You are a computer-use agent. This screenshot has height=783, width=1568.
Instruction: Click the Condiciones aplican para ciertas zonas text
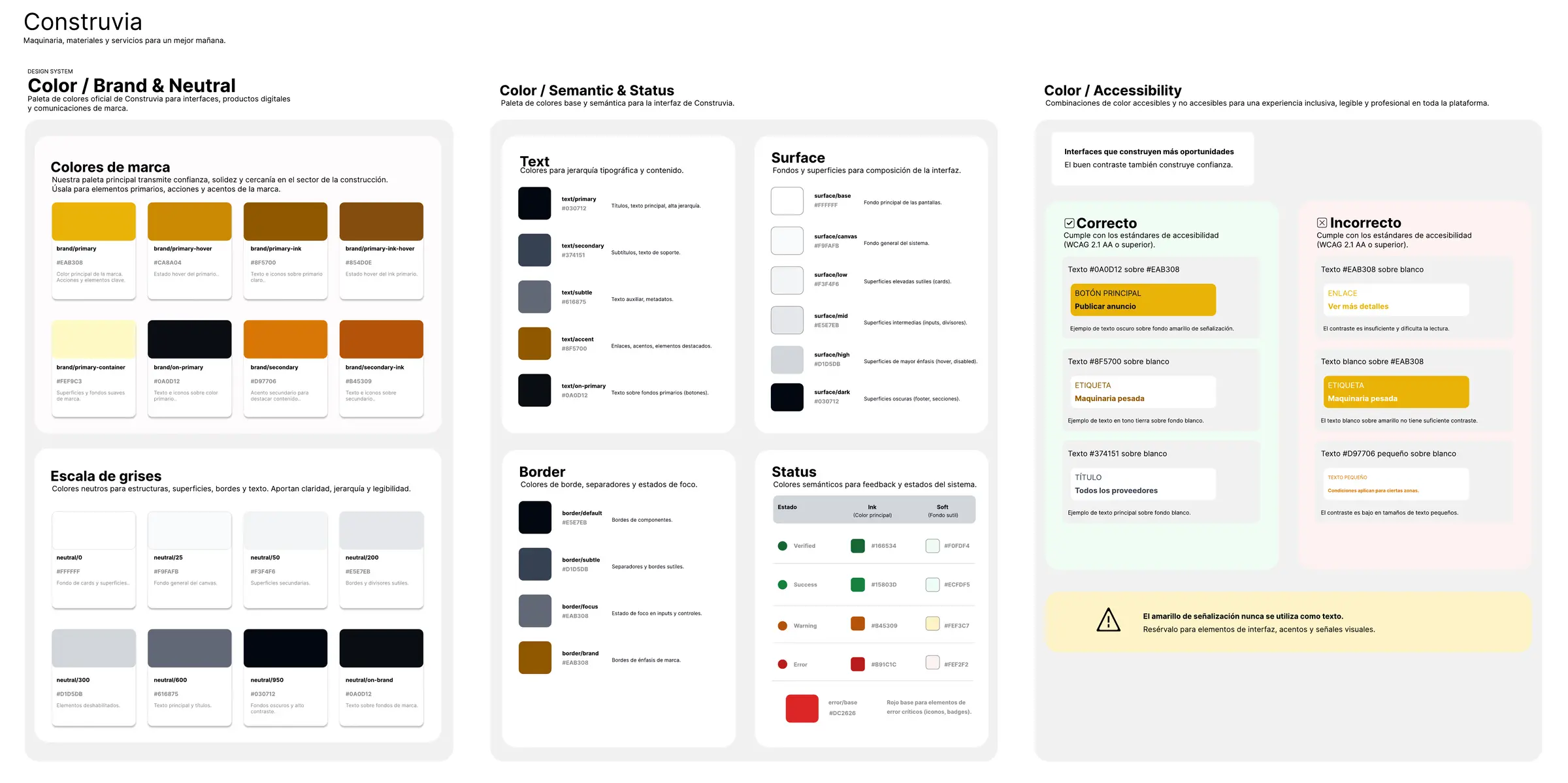1373,490
